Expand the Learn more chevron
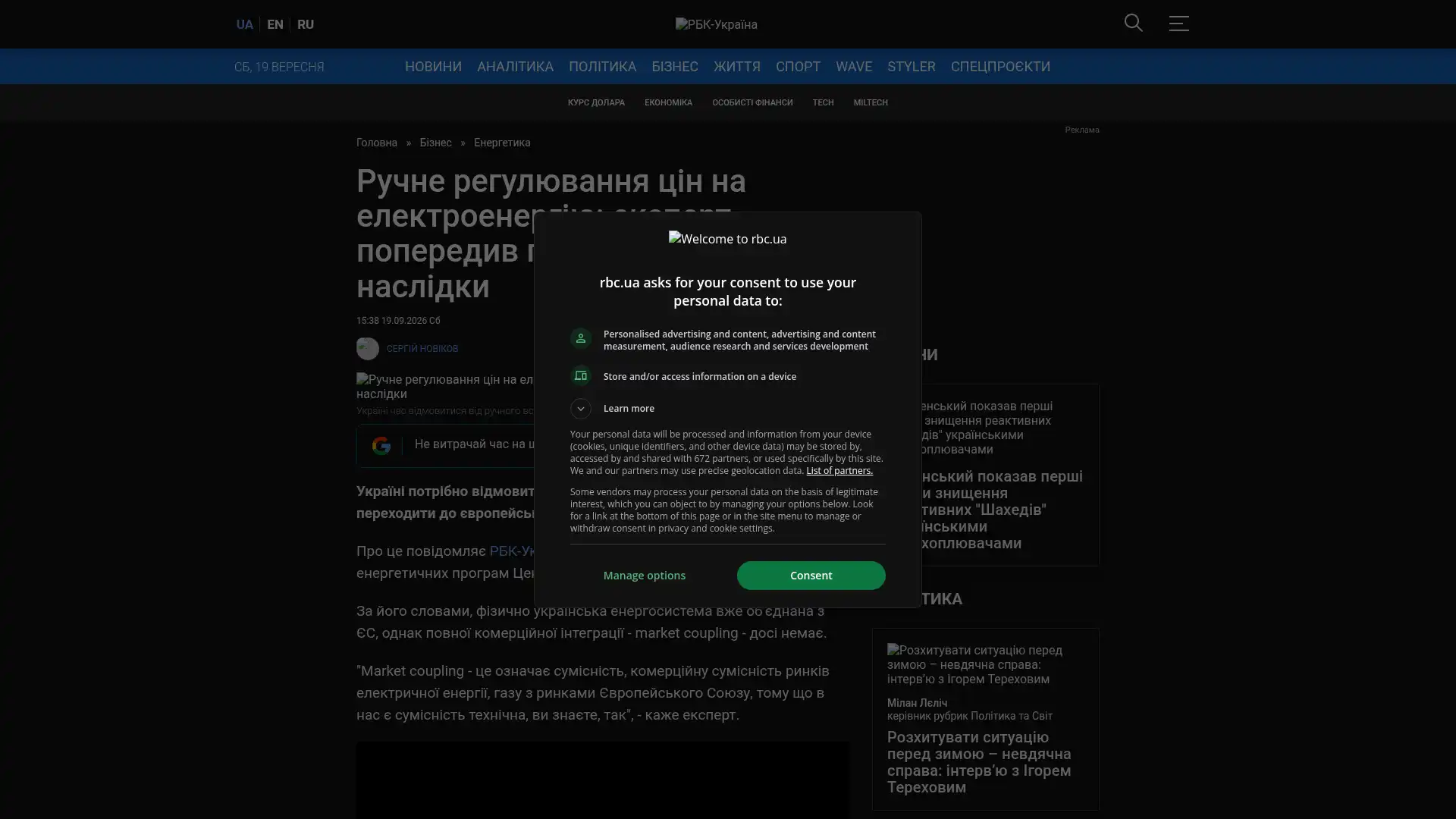The image size is (1456, 819). point(580,409)
